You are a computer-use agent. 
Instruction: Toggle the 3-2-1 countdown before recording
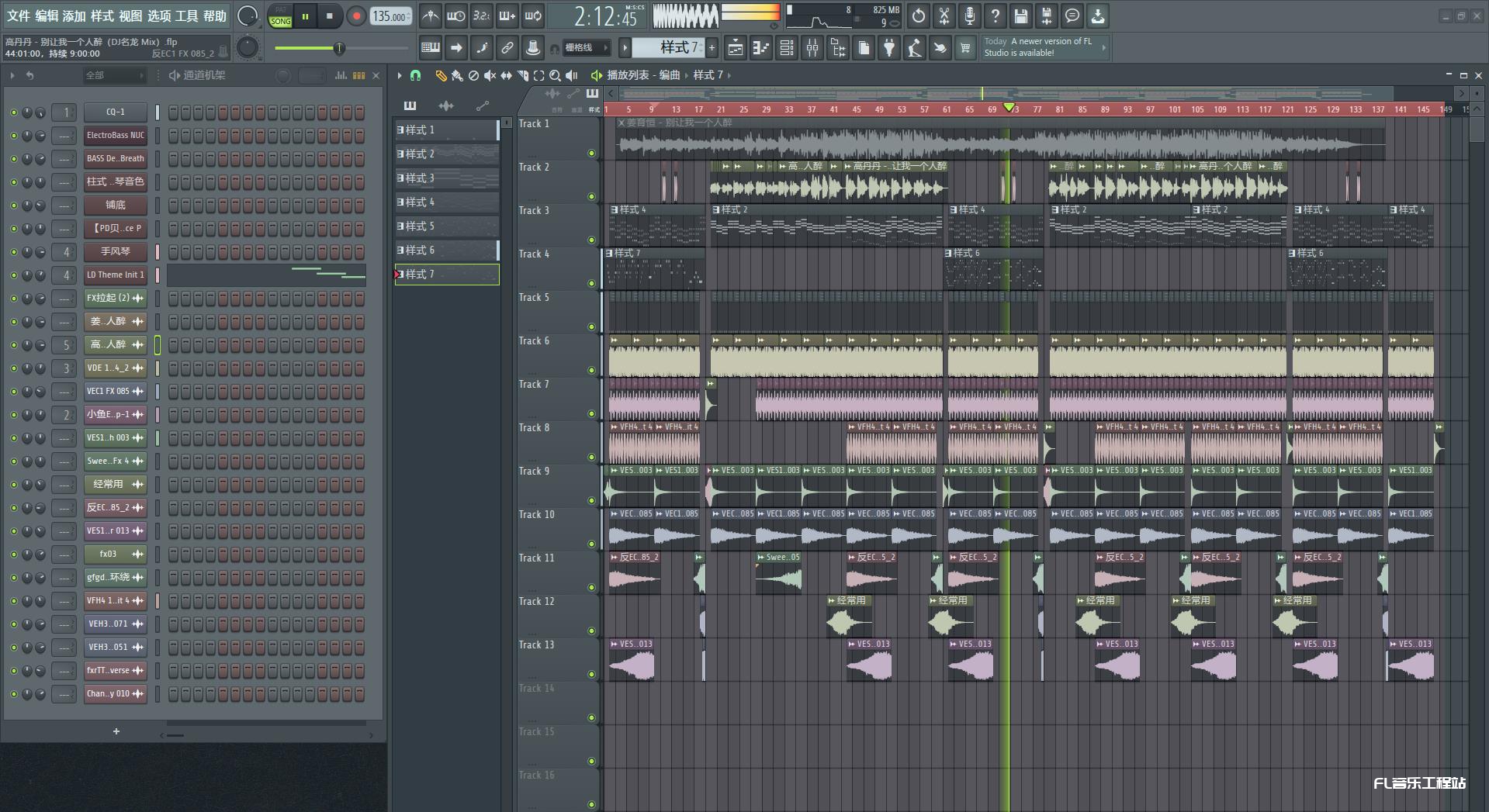[x=482, y=16]
